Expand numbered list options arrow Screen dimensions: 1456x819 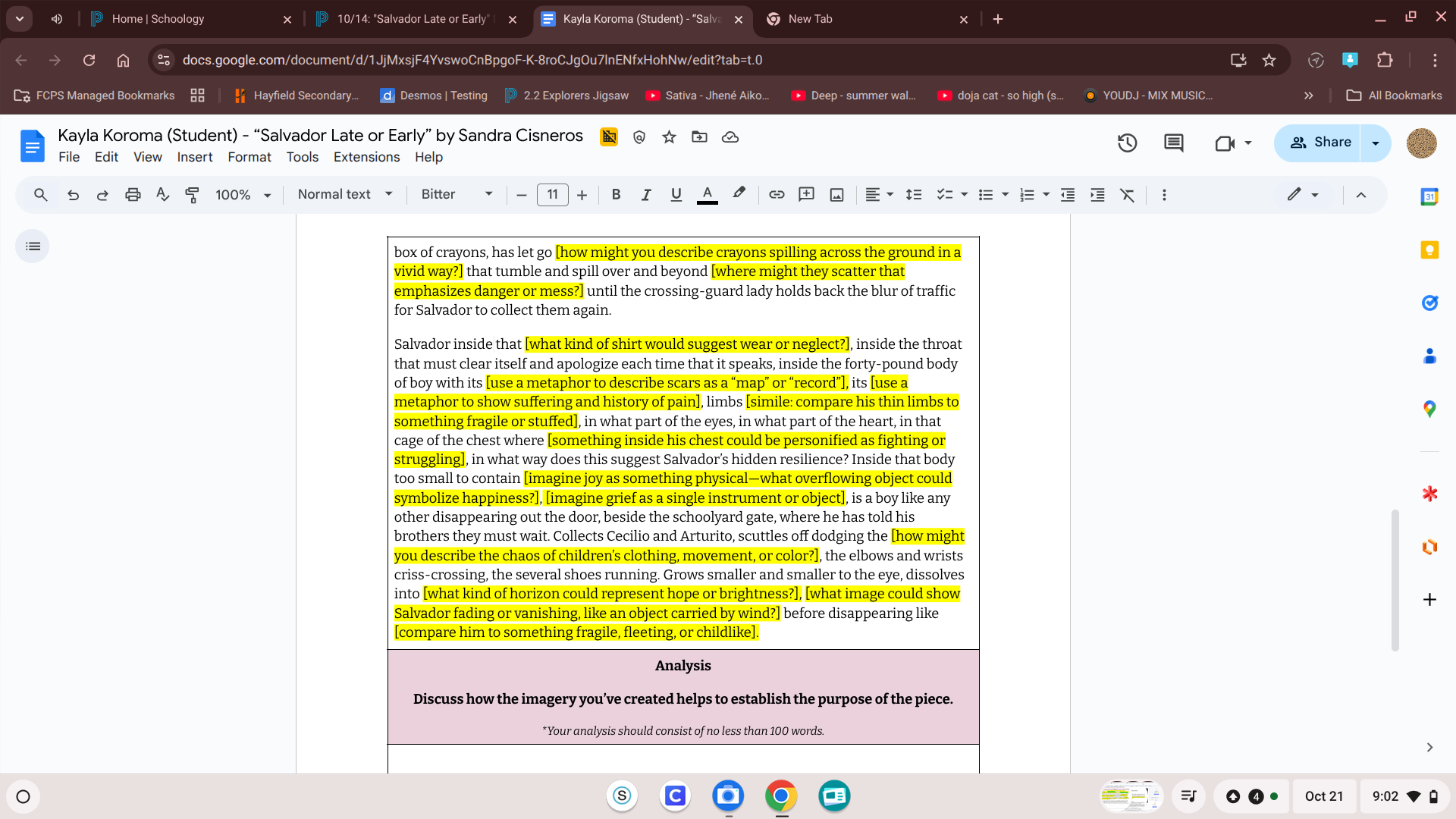tap(1046, 195)
